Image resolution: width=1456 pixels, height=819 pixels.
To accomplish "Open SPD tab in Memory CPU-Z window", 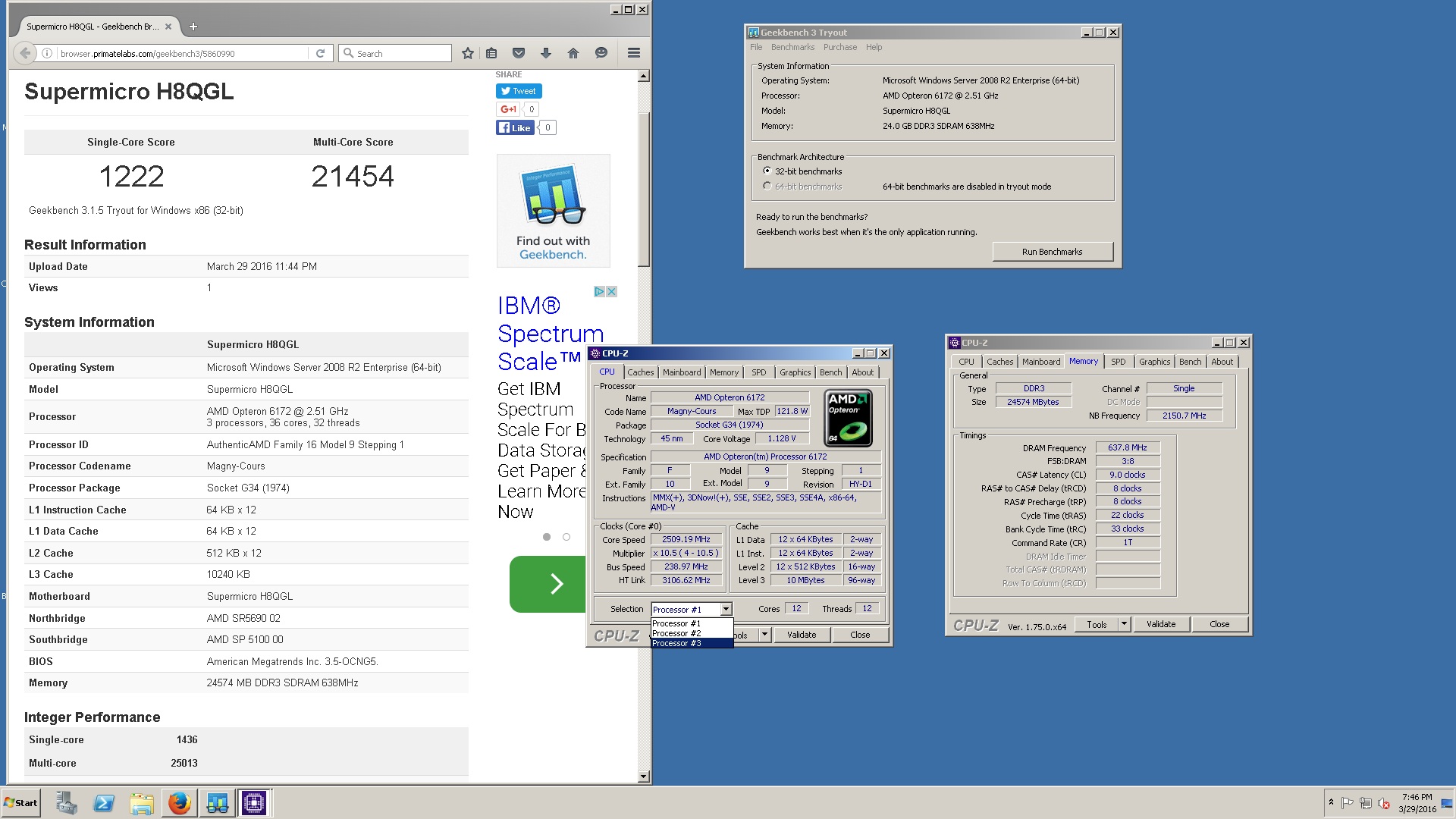I will click(x=1118, y=362).
